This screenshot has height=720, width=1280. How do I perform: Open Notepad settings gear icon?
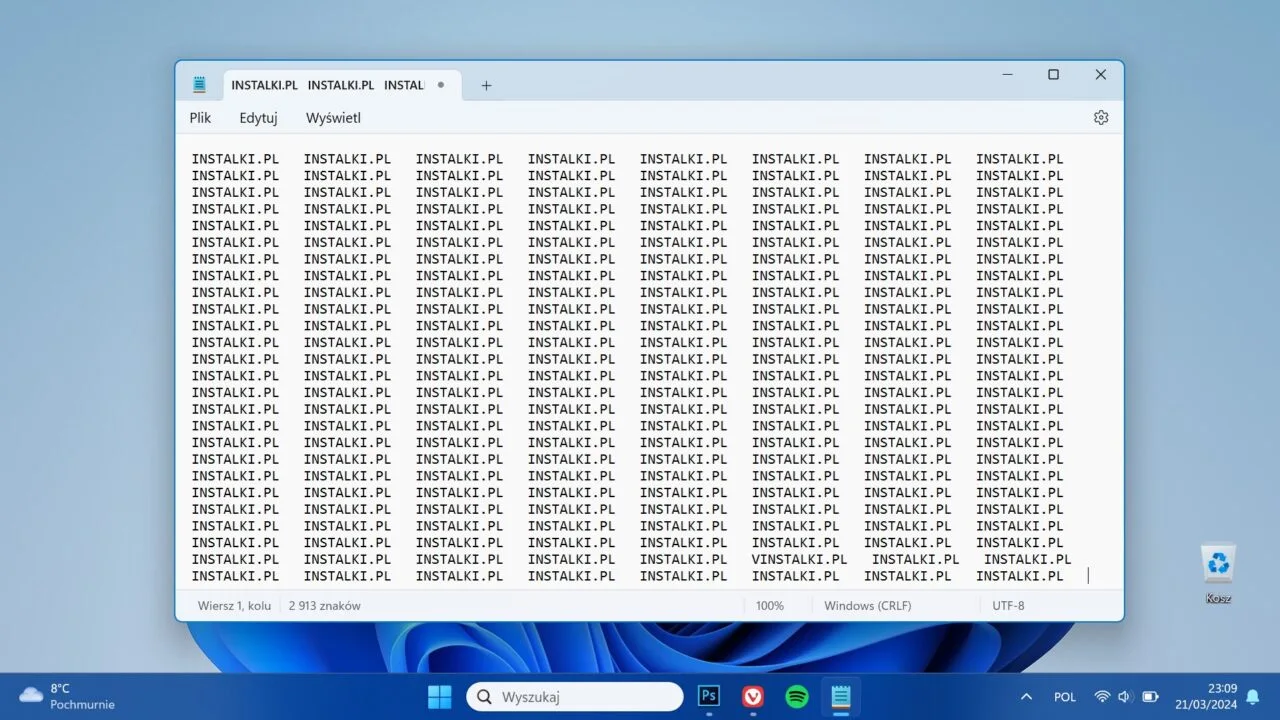(1101, 118)
